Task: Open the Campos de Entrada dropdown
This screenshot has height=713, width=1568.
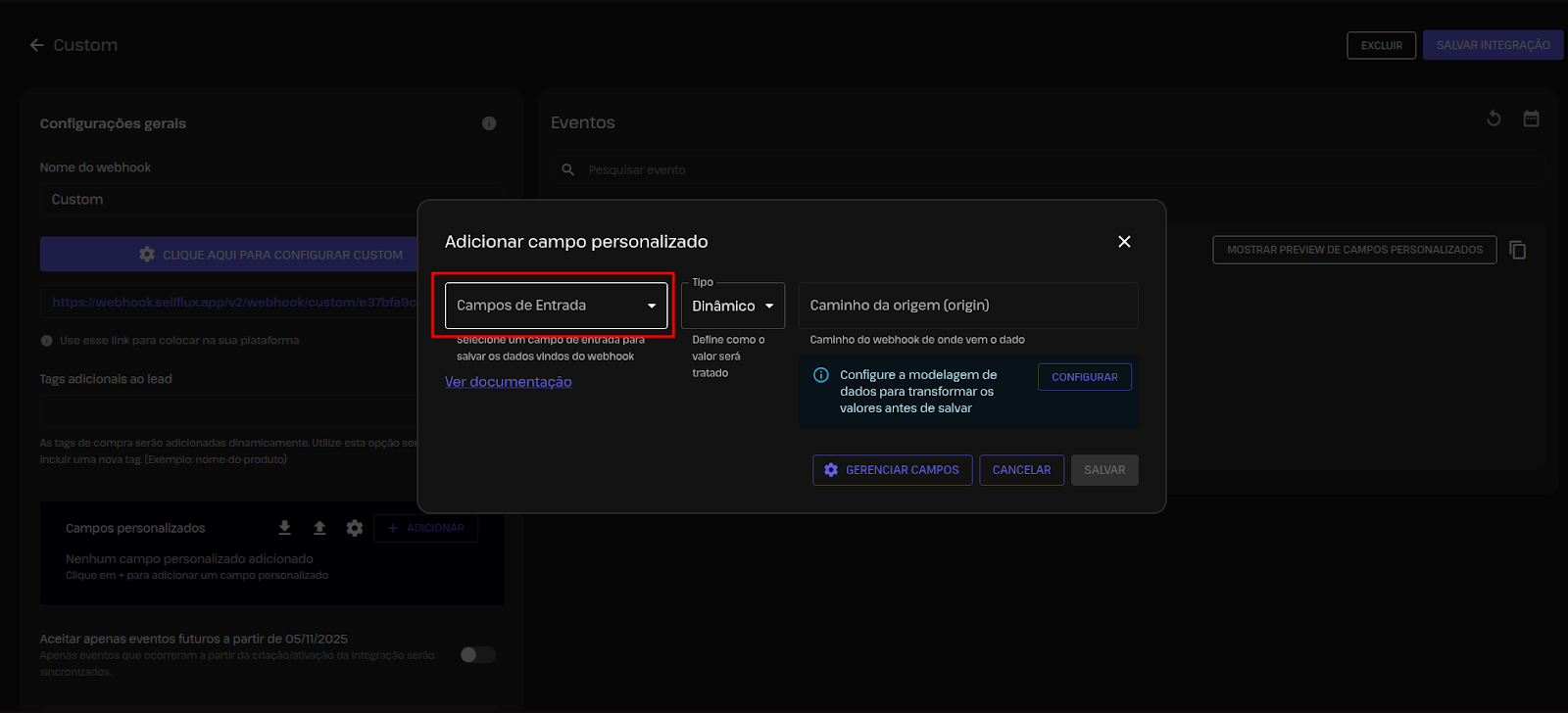Action: point(556,306)
